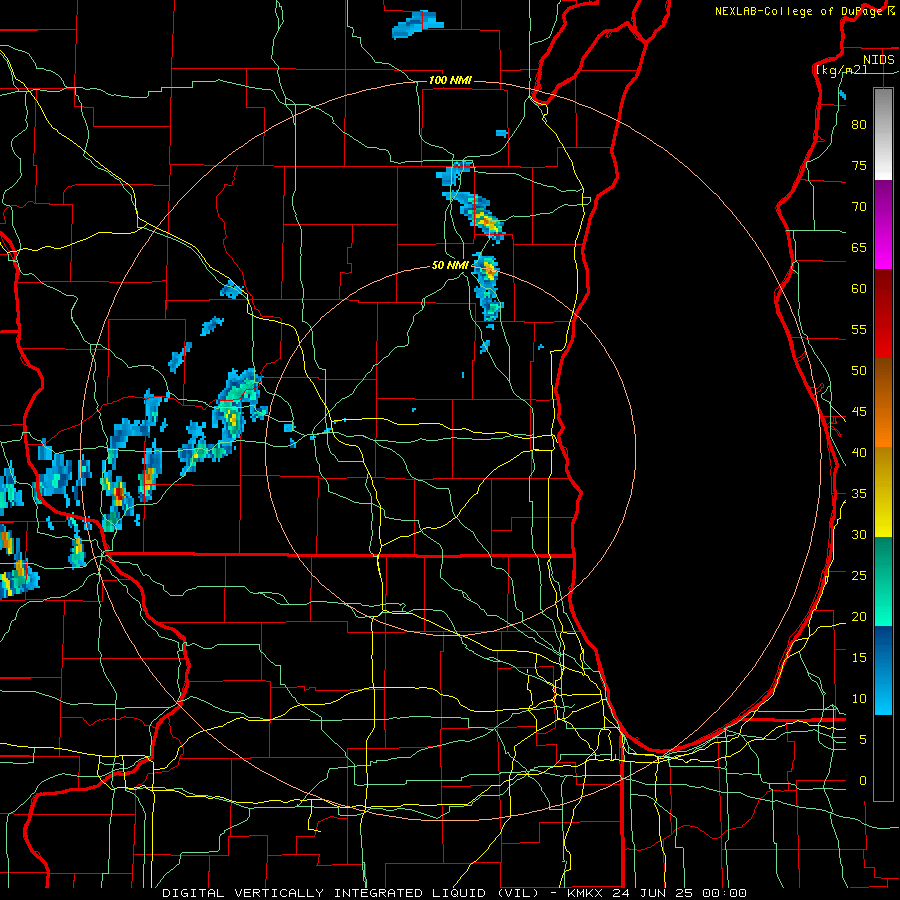
Task: Click the 00:00 time stamp in caption
Action: point(724,893)
